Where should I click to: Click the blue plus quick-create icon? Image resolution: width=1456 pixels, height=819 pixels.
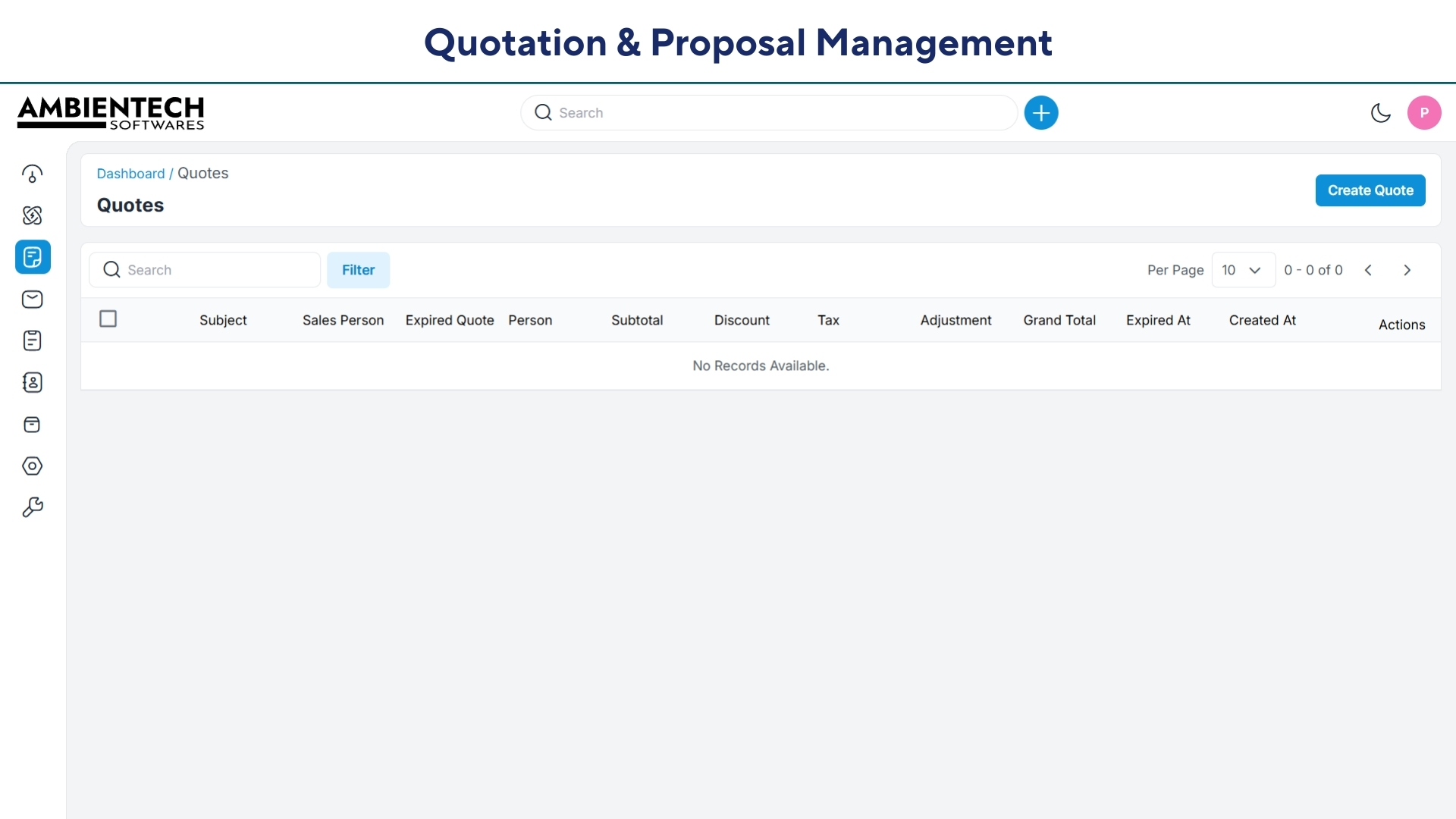click(1040, 112)
